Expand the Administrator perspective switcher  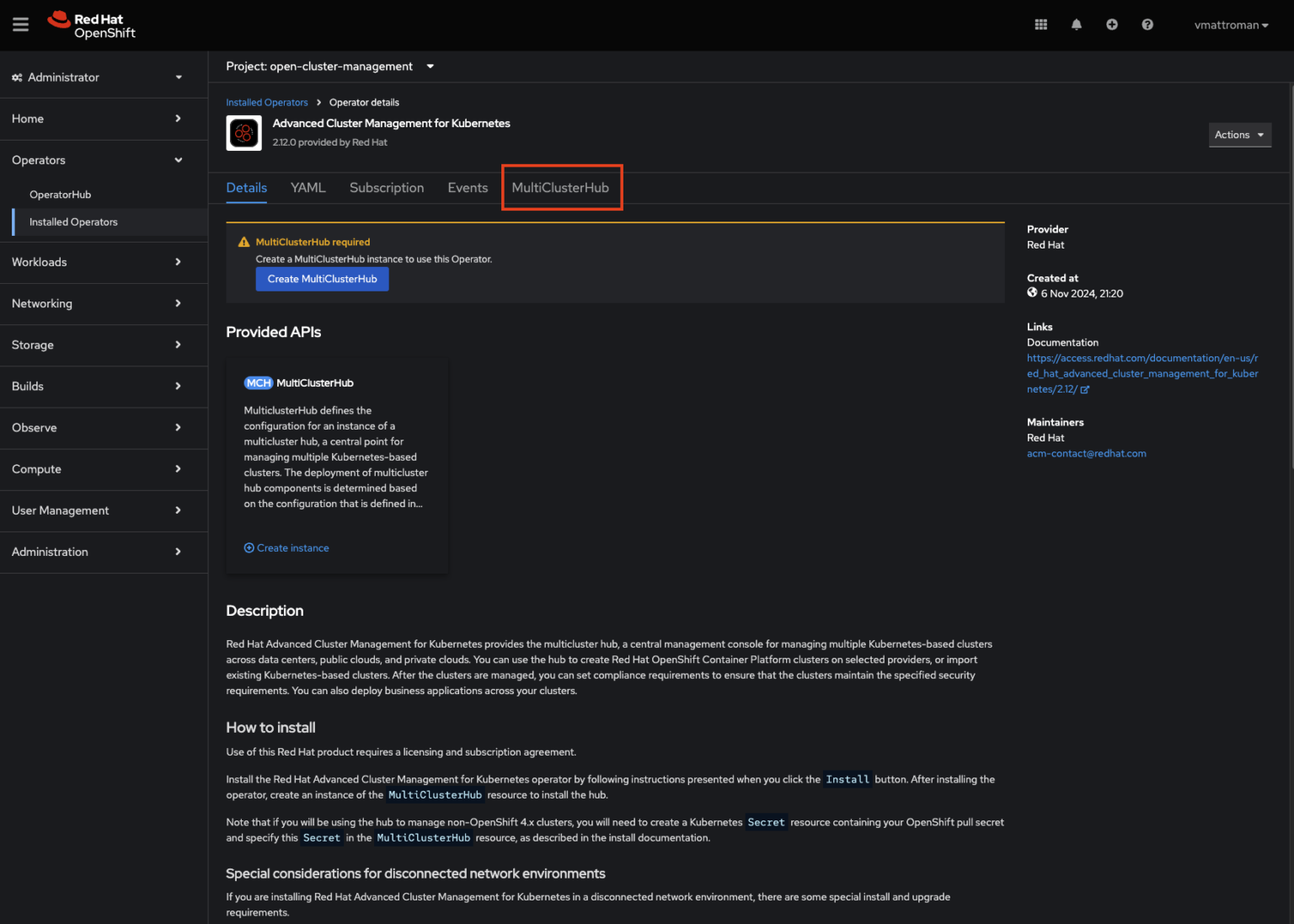(97, 77)
